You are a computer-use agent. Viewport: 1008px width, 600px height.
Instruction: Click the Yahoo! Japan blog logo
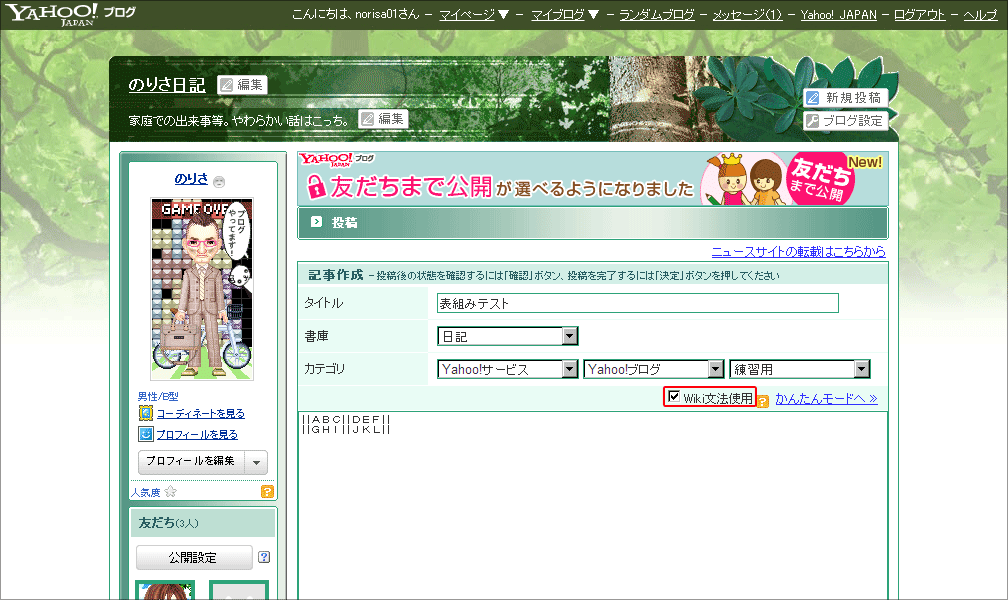pos(71,14)
